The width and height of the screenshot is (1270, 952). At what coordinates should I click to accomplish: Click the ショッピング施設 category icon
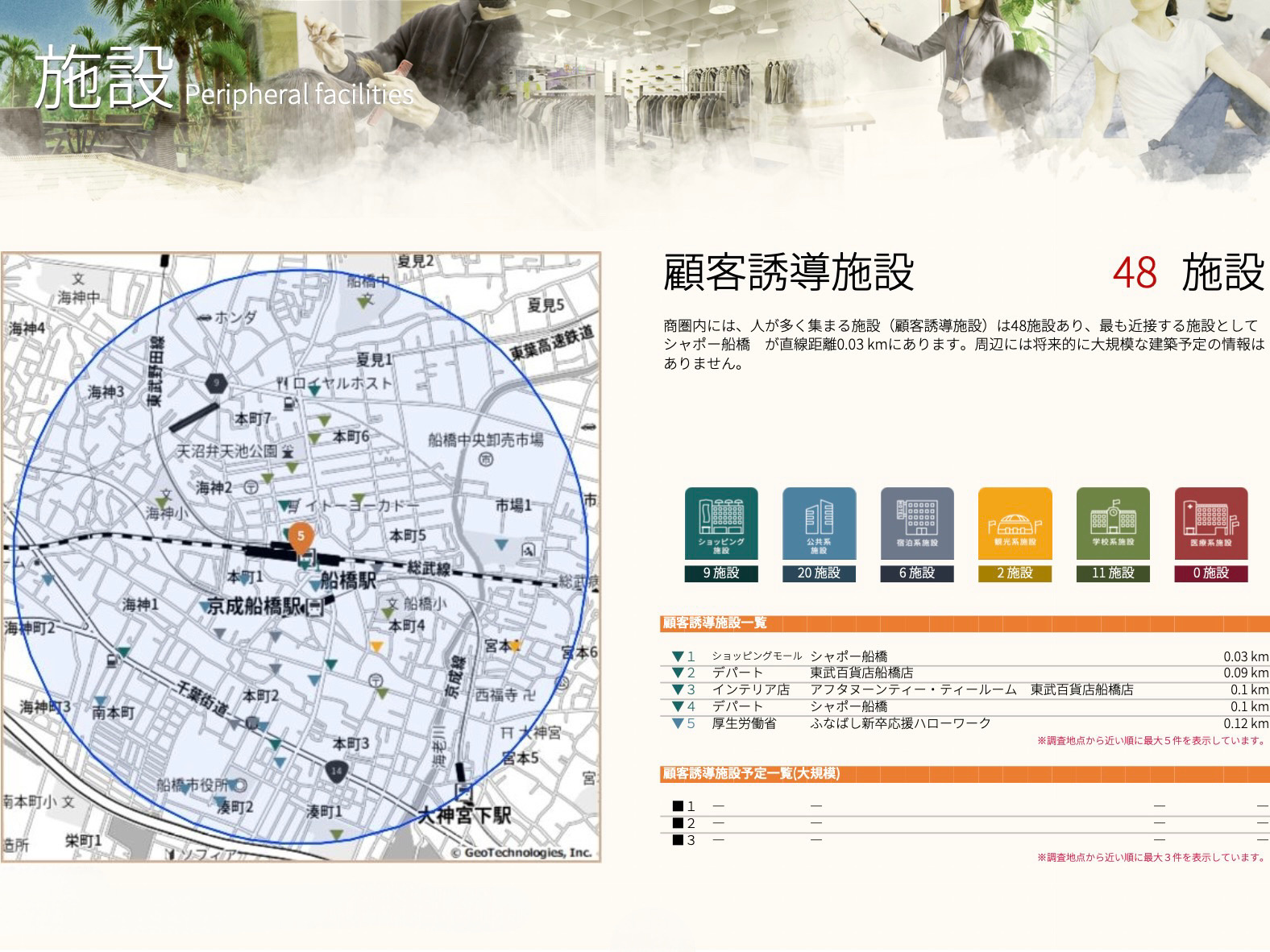pyautogui.click(x=720, y=524)
